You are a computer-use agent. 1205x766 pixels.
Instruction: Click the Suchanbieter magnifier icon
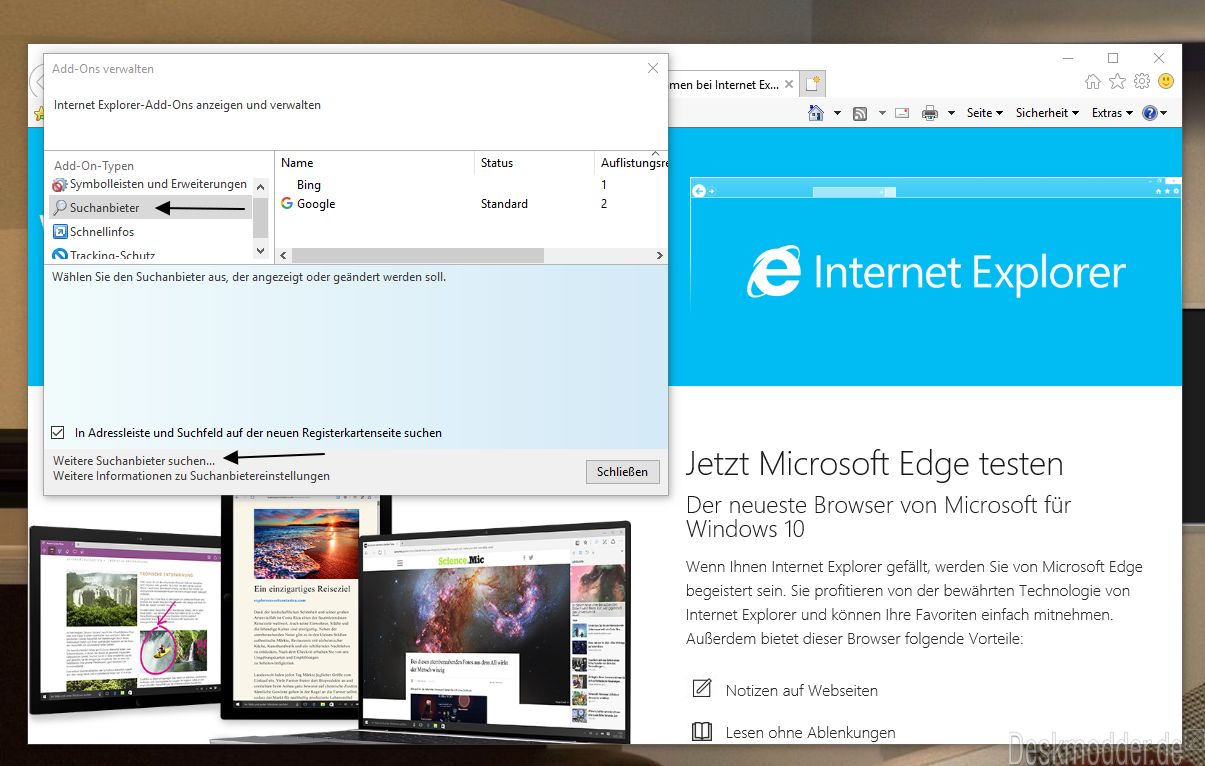(60, 208)
